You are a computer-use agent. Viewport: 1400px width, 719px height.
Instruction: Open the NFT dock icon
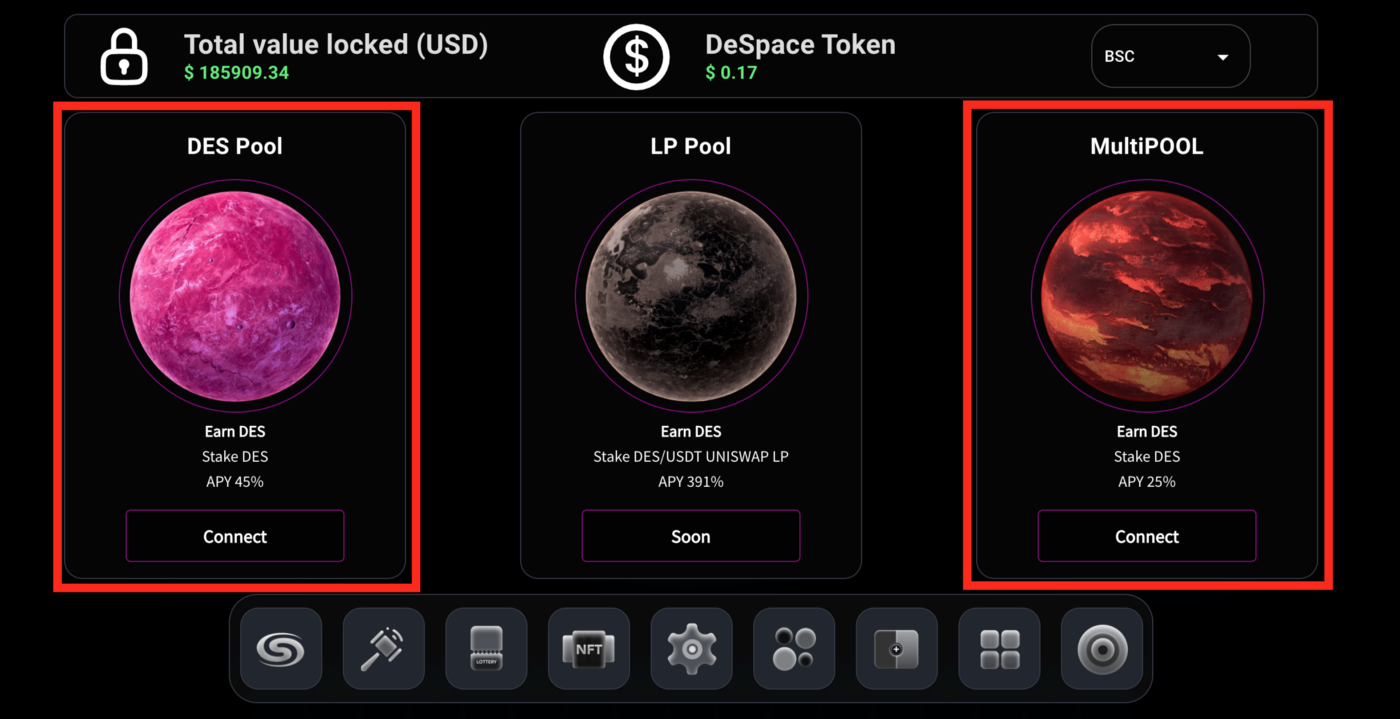589,649
